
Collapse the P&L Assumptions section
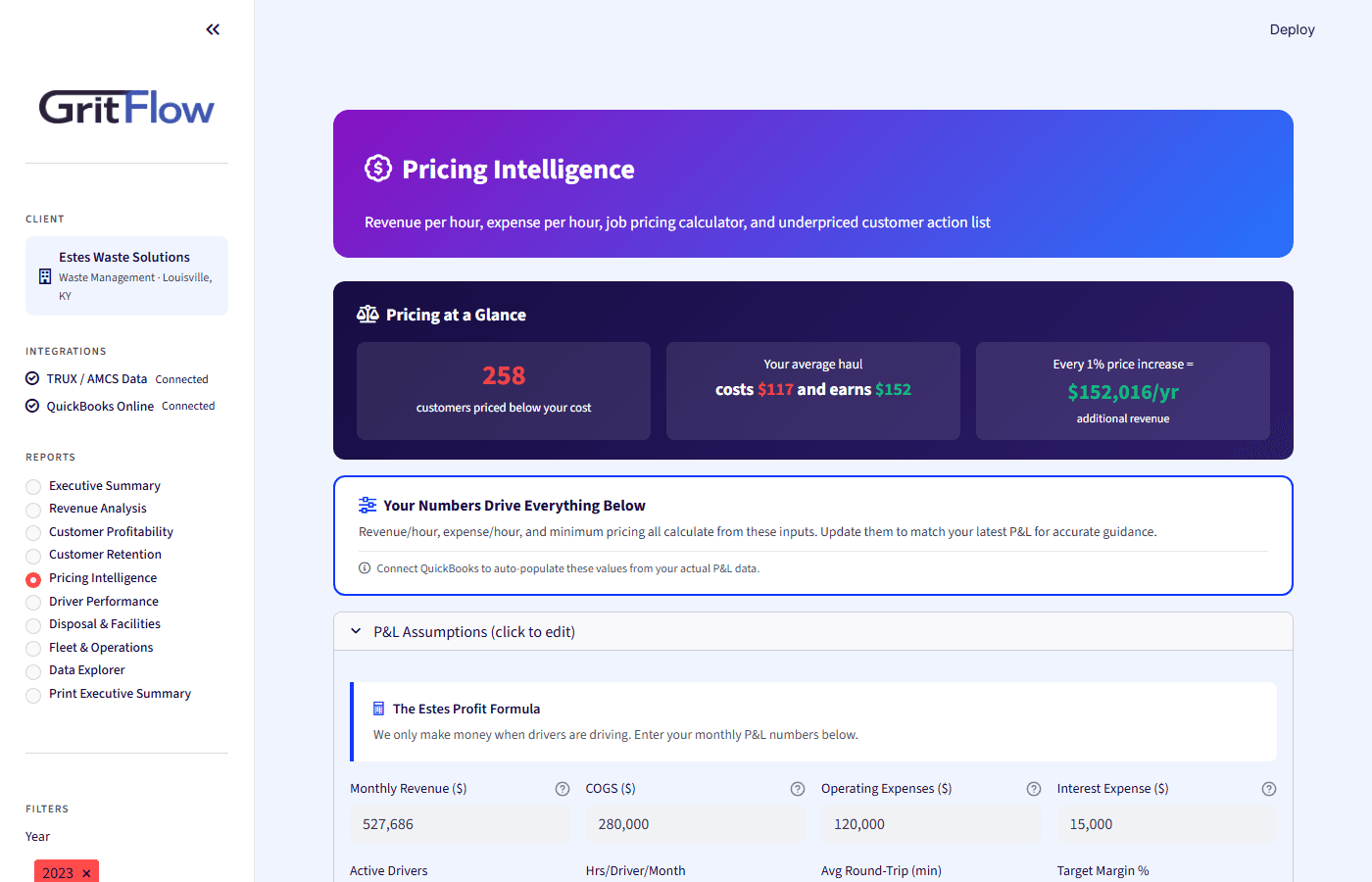coord(356,631)
